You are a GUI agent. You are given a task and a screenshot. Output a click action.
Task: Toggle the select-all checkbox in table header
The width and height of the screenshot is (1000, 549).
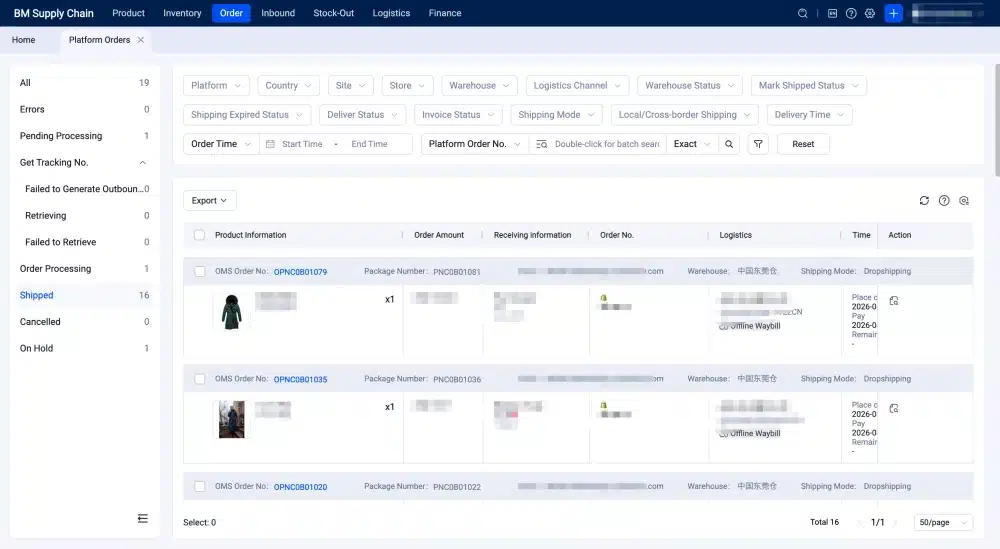[x=200, y=235]
